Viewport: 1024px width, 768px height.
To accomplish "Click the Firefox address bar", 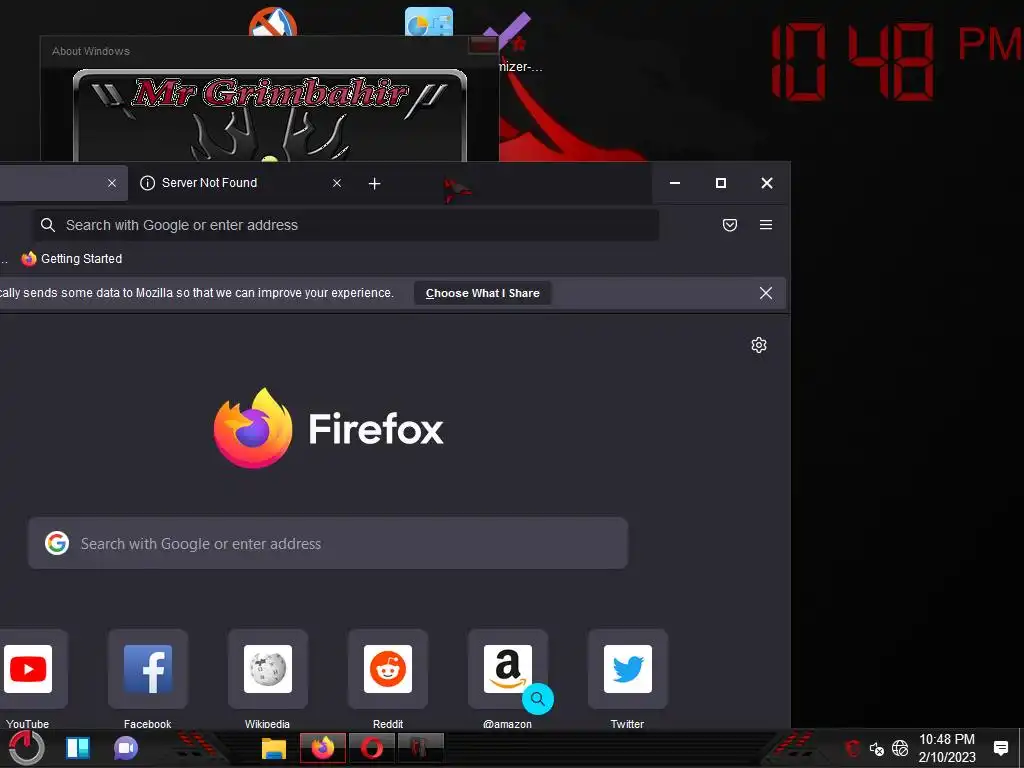I will [x=346, y=225].
